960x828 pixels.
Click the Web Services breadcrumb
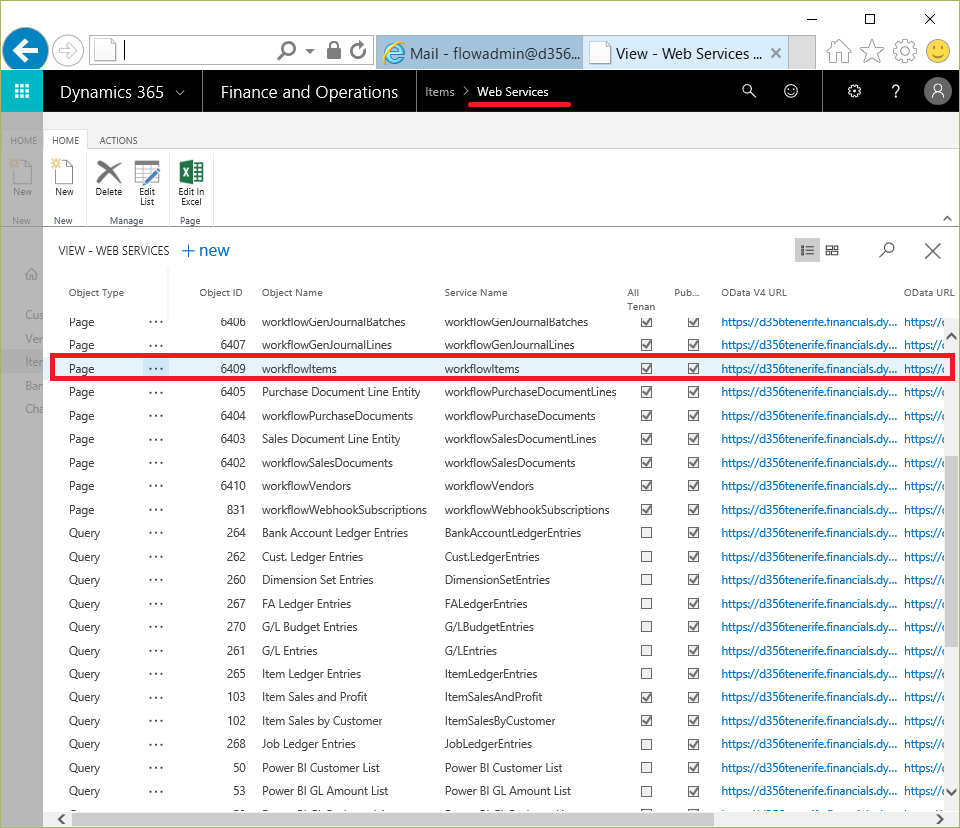point(512,92)
